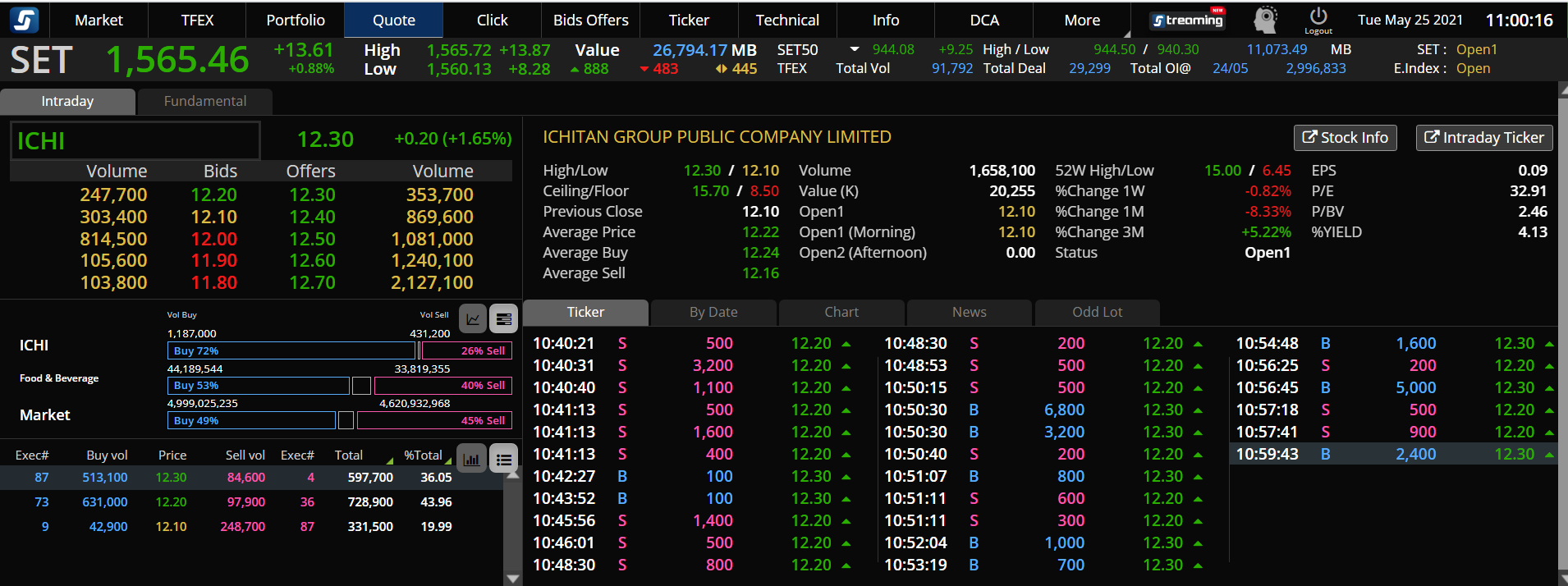Switch to the Fundamental tab
Image resolution: width=1568 pixels, height=586 pixels.
[x=205, y=101]
